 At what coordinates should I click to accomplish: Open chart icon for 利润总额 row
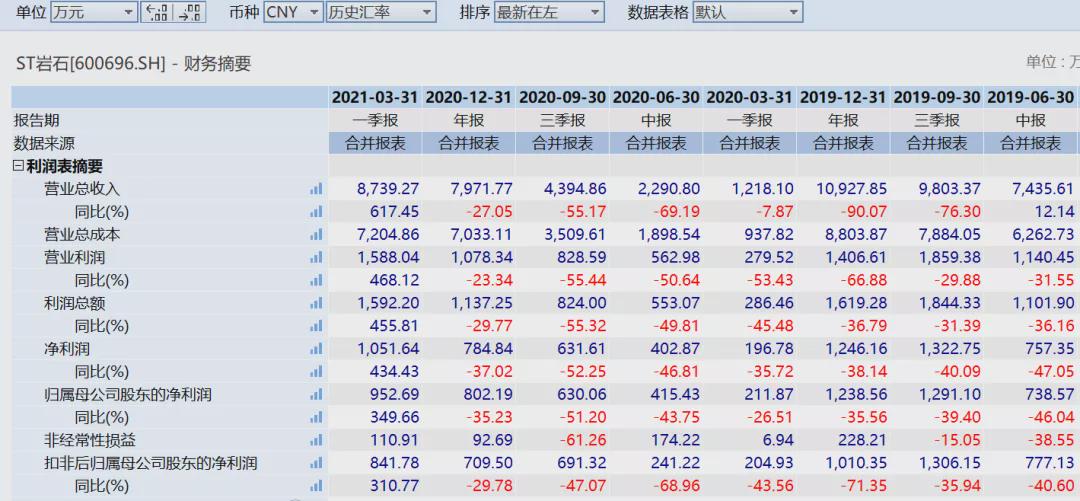pyautogui.click(x=316, y=303)
